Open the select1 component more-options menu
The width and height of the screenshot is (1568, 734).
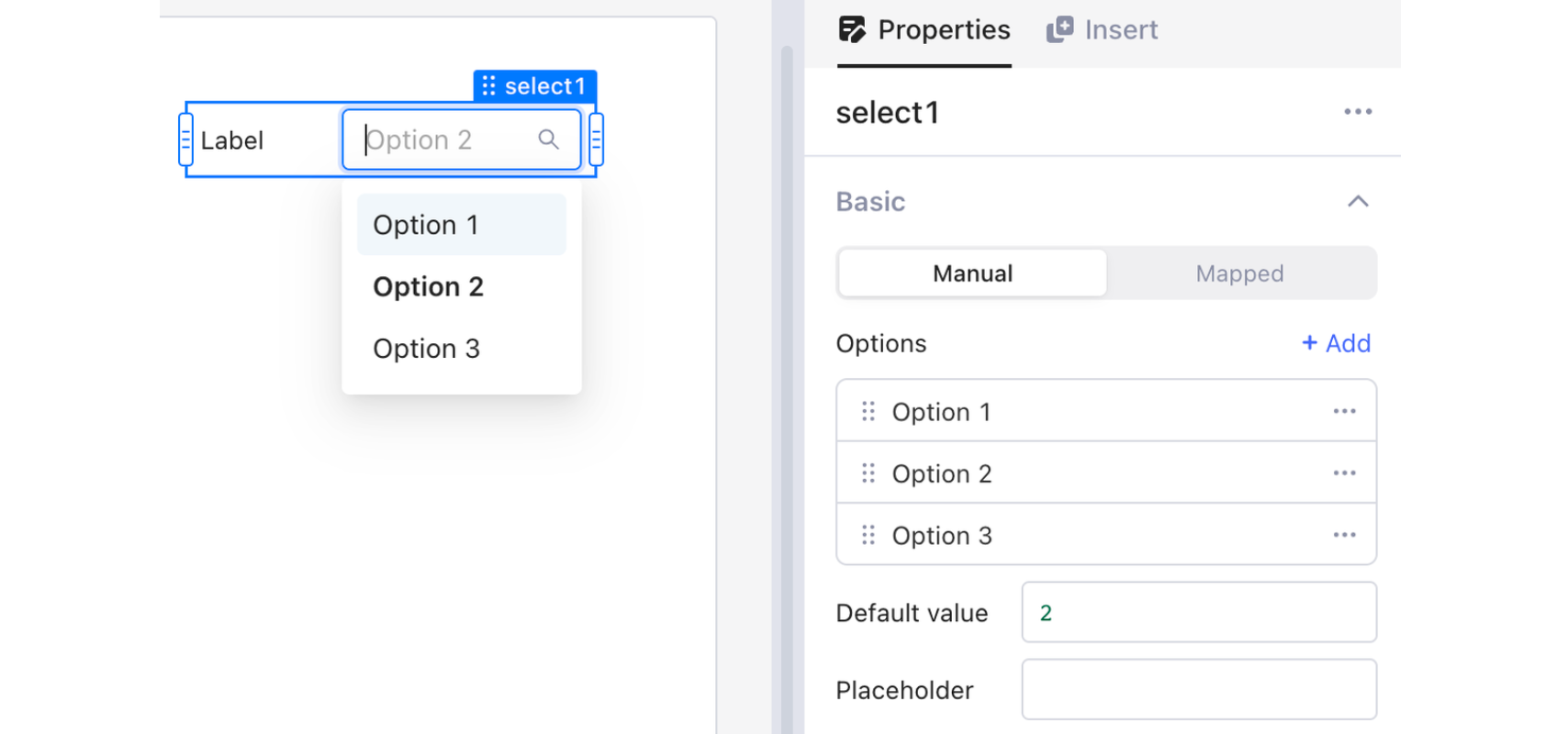coord(1358,112)
